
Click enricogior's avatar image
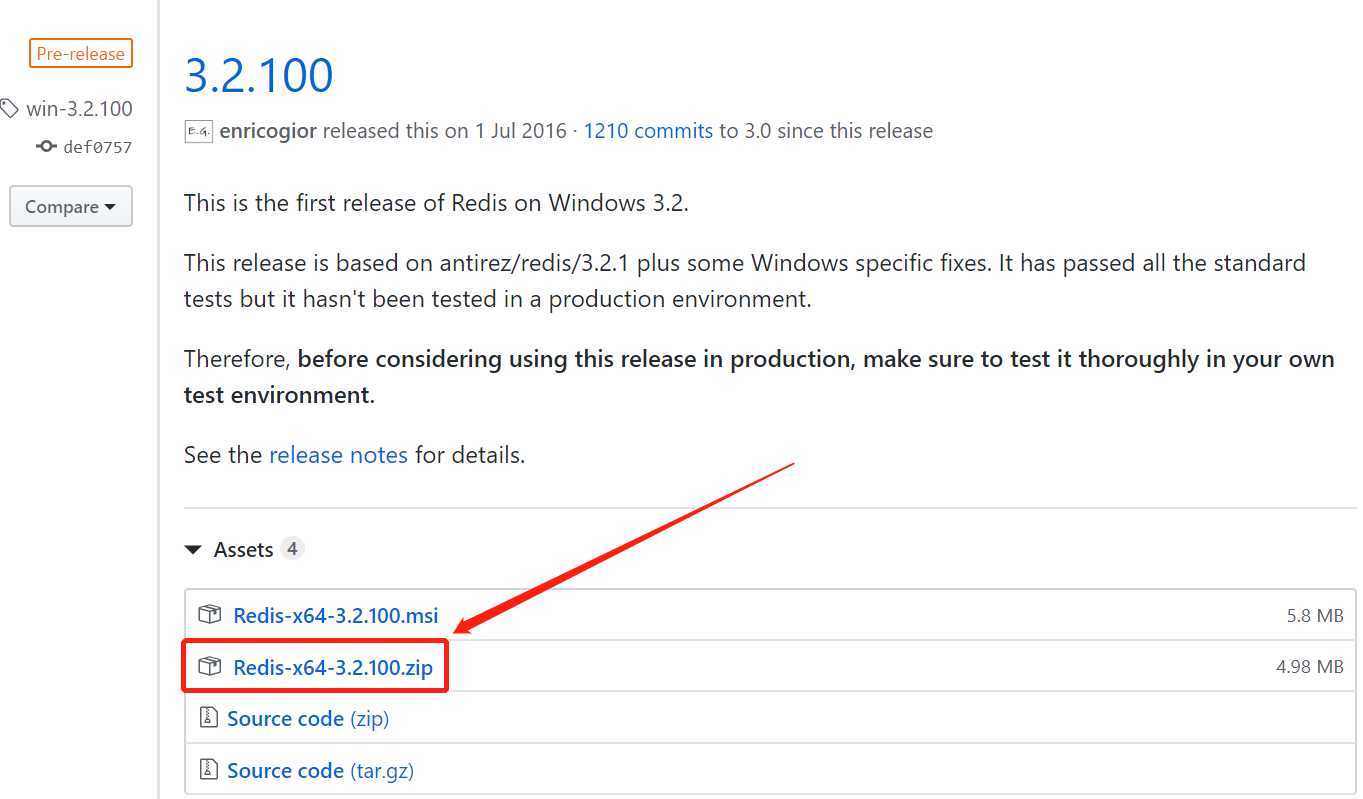198,131
